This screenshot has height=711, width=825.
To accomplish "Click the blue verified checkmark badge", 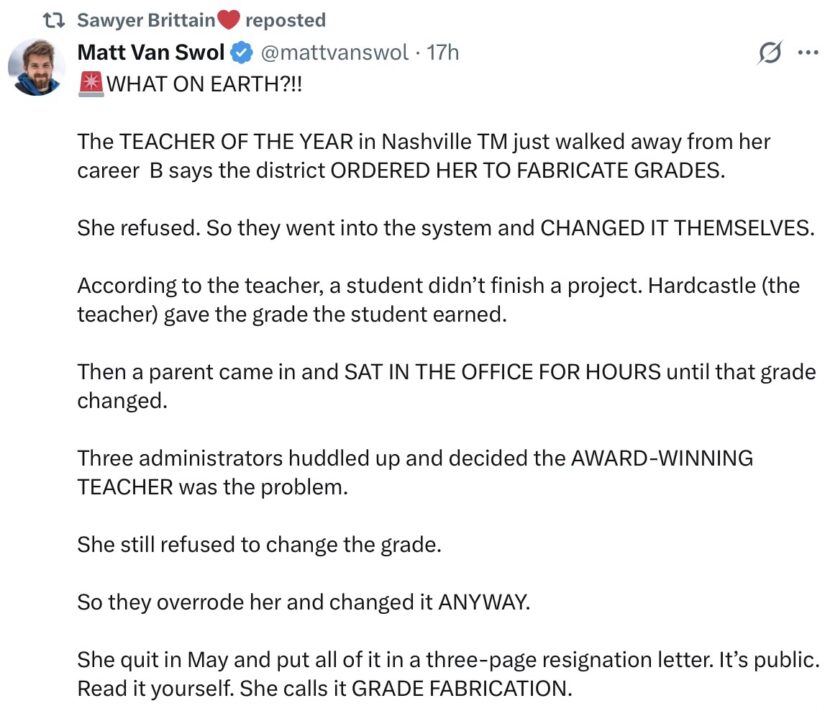I will 242,53.
